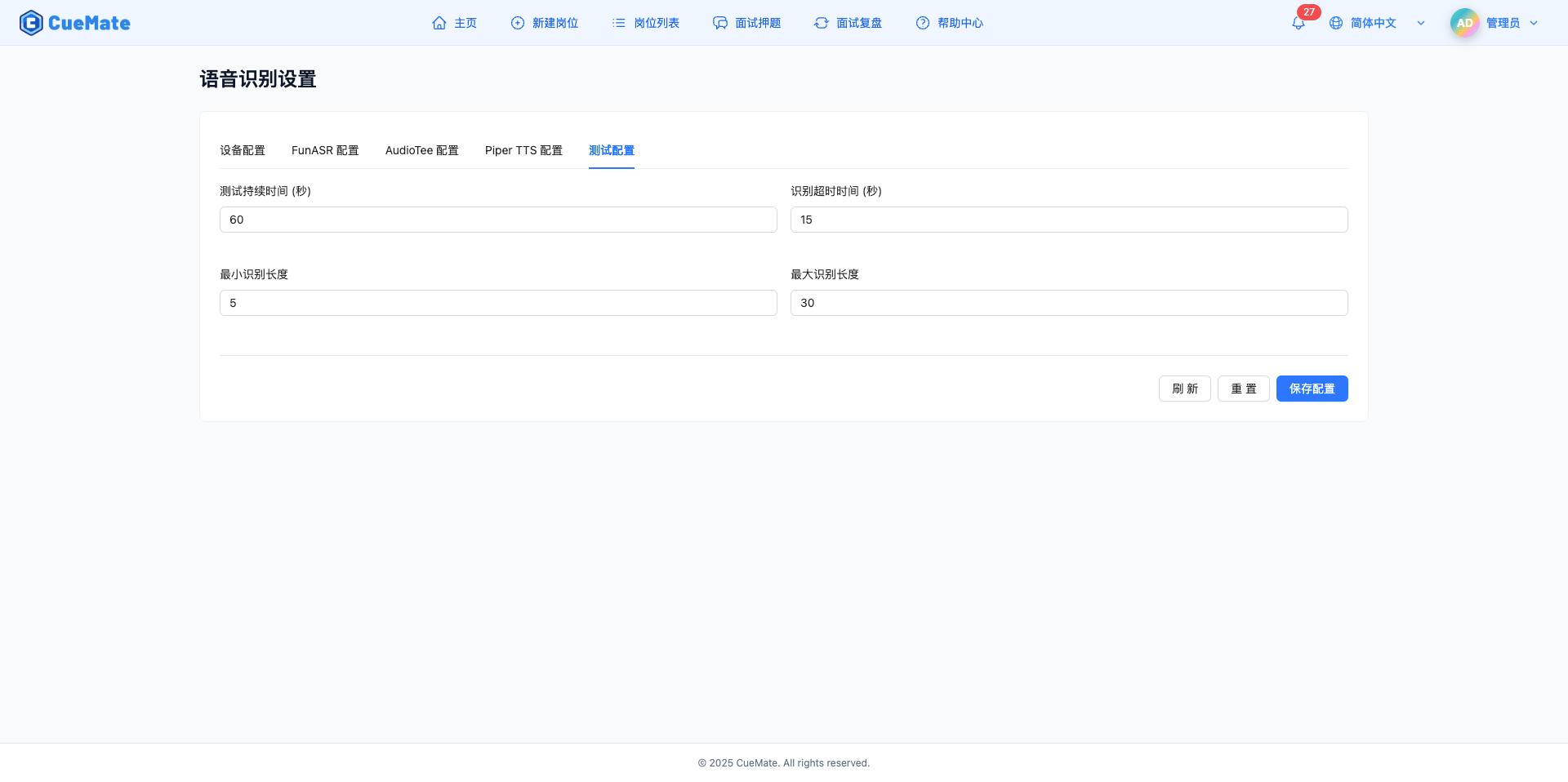Open 面试复盘 using the refresh arrows icon

click(821, 23)
